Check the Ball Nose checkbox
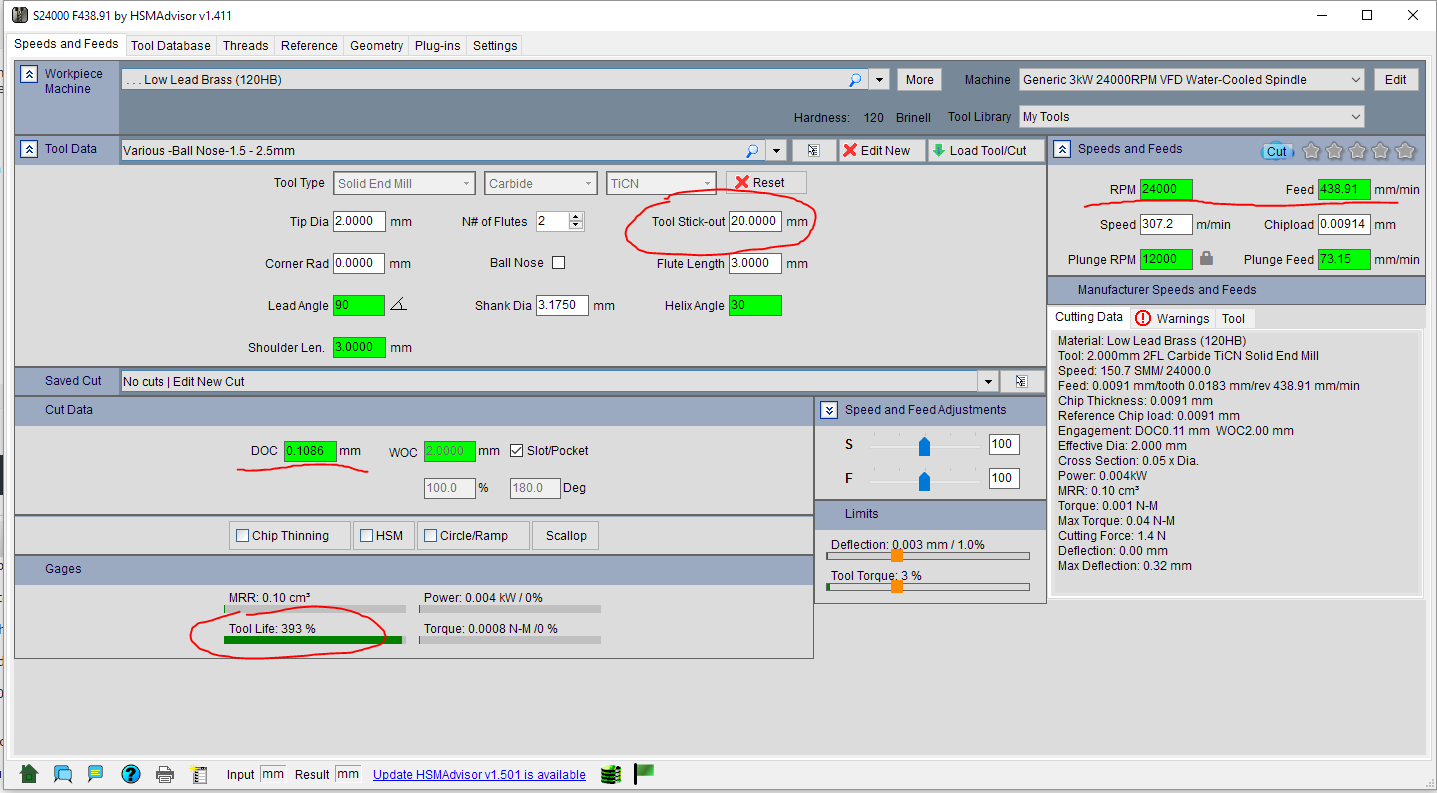This screenshot has height=793, width=1437. tap(558, 263)
